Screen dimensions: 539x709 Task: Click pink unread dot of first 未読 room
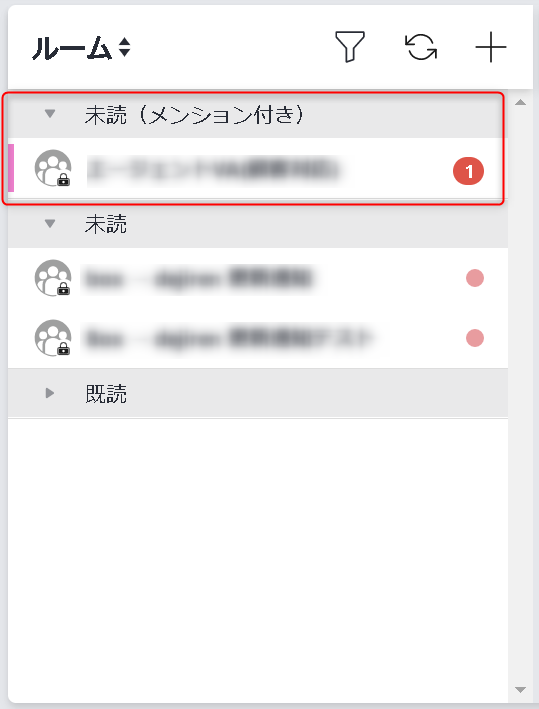pyautogui.click(x=475, y=278)
